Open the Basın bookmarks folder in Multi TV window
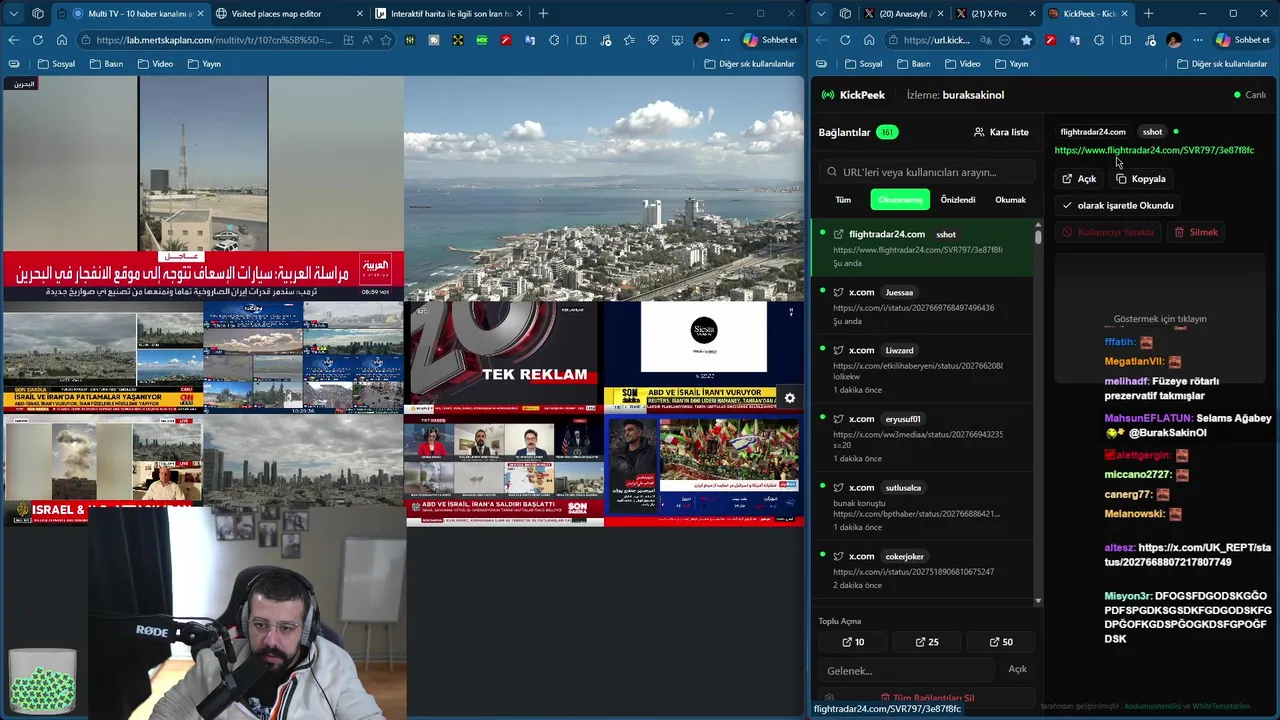1280x720 pixels. 106,64
